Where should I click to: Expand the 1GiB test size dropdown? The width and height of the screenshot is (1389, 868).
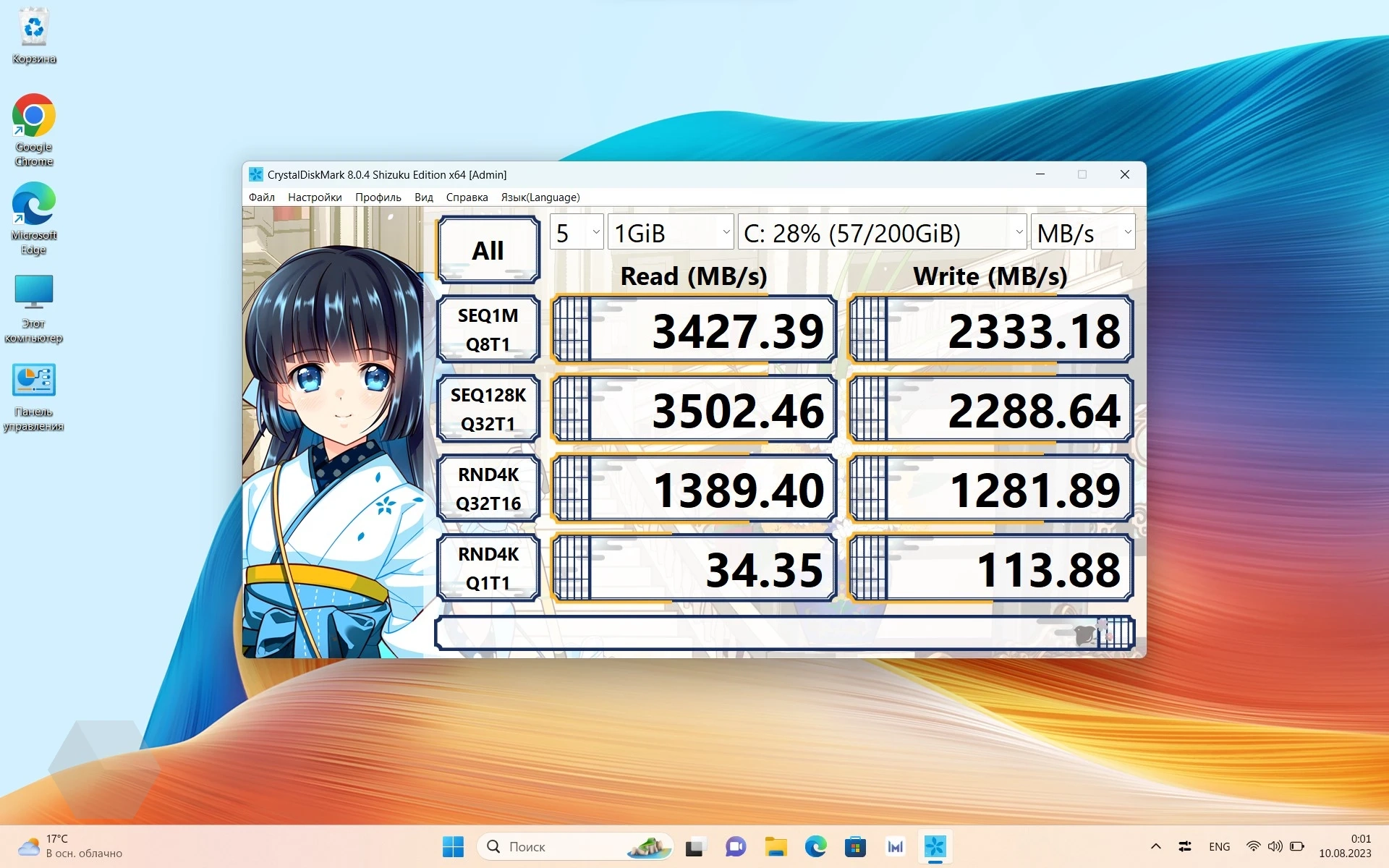(x=671, y=232)
